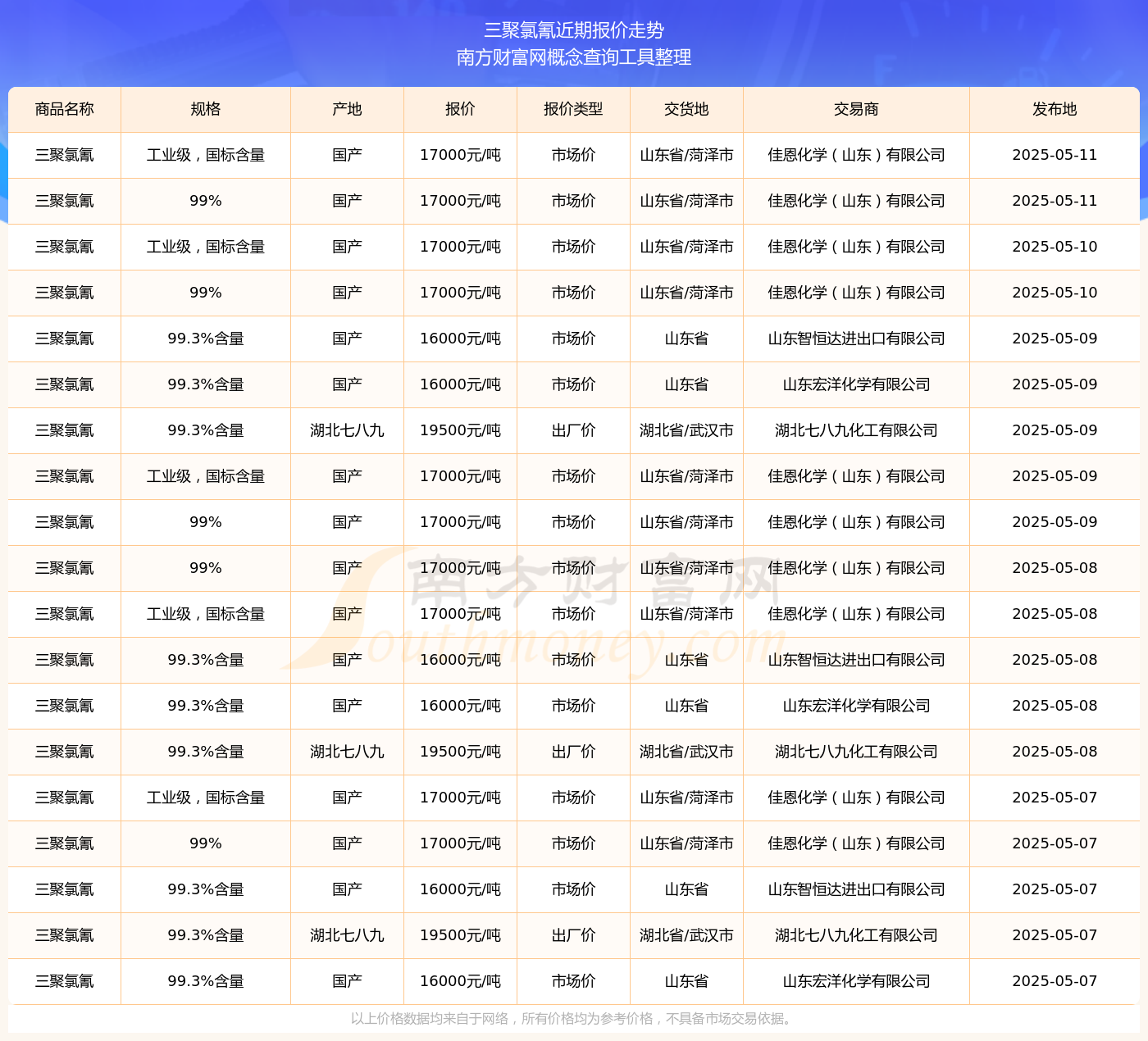This screenshot has height=1041, width=1148.
Task: Click 2025-05-09 date in the 99% row
Action: (1055, 522)
